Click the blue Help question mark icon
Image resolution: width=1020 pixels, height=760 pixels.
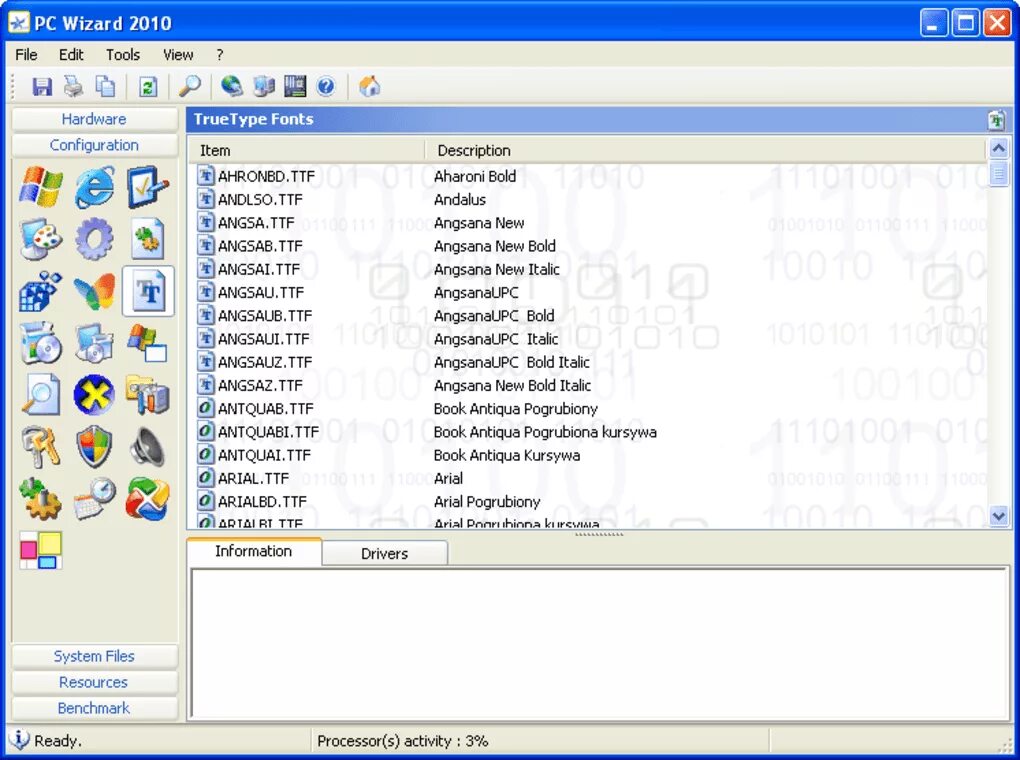click(326, 87)
